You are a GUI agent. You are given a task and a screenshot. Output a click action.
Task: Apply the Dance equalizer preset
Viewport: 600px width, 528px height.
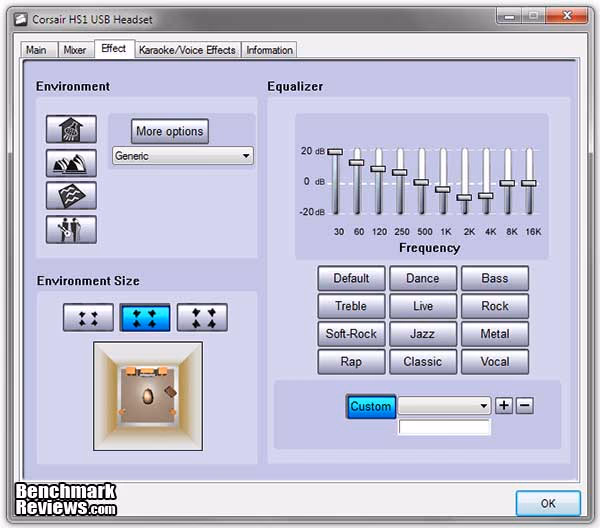tap(423, 278)
